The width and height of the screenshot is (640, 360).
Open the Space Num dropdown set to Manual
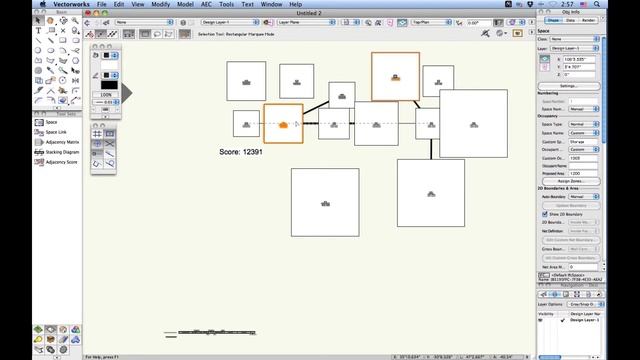pyautogui.click(x=584, y=109)
